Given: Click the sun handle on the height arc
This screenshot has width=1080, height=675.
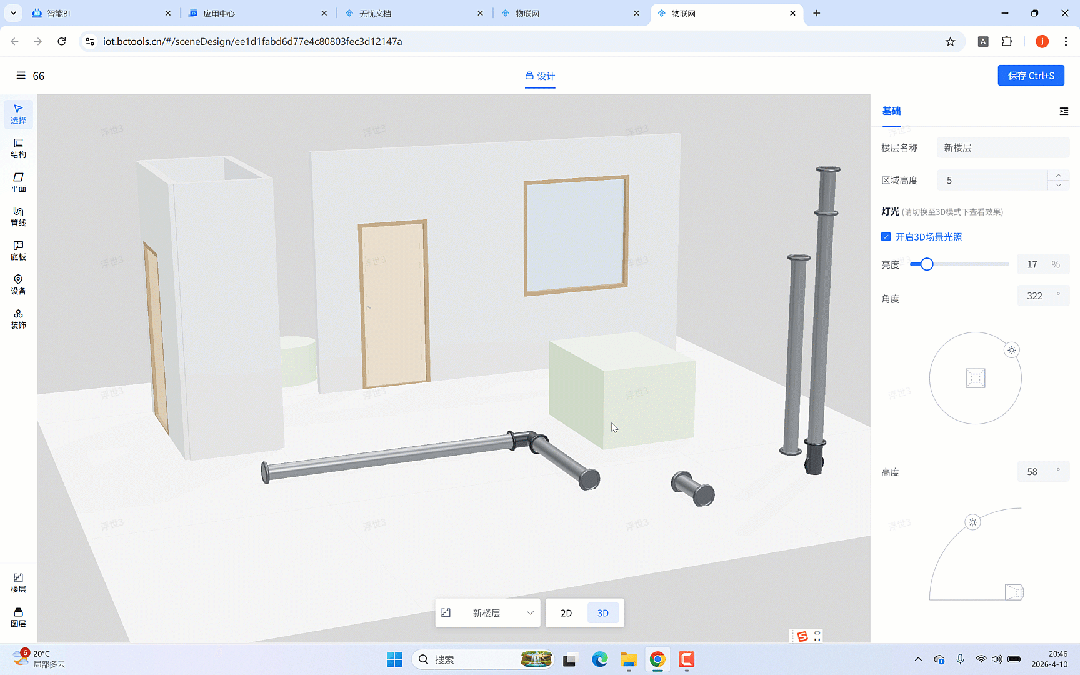Looking at the screenshot, I should point(973,522).
